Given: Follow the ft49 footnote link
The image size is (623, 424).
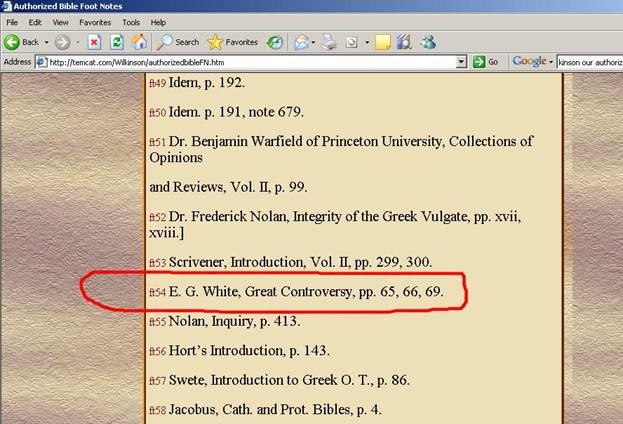Looking at the screenshot, I should pos(158,83).
